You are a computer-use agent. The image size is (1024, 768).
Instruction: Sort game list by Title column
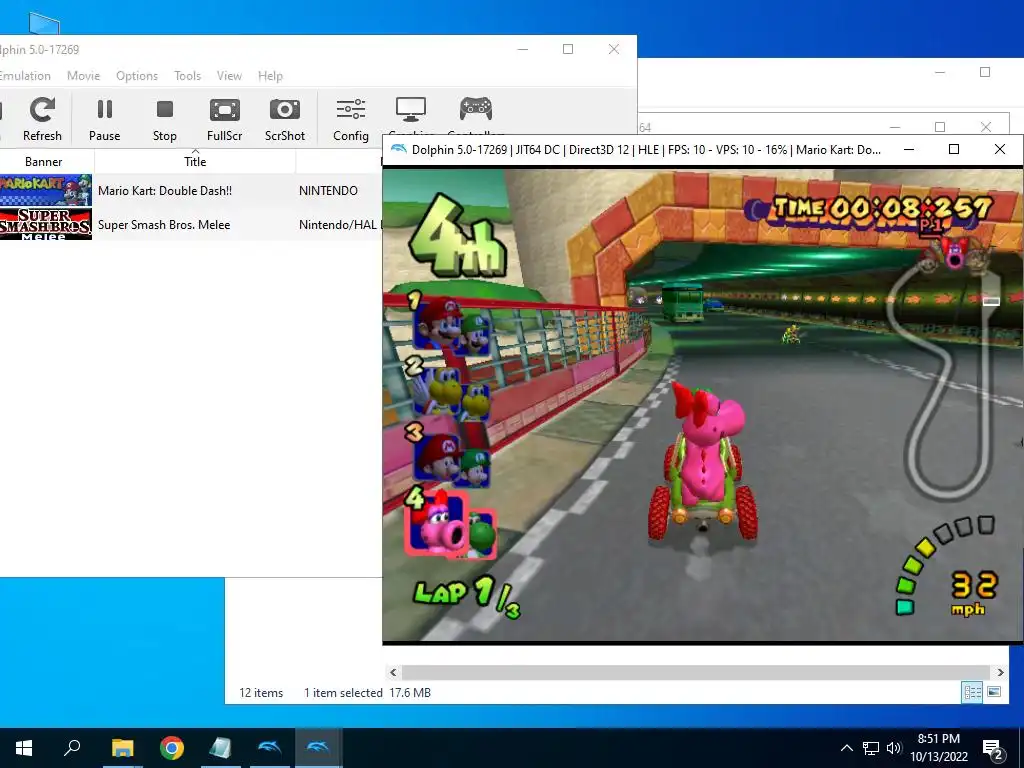pyautogui.click(x=195, y=161)
